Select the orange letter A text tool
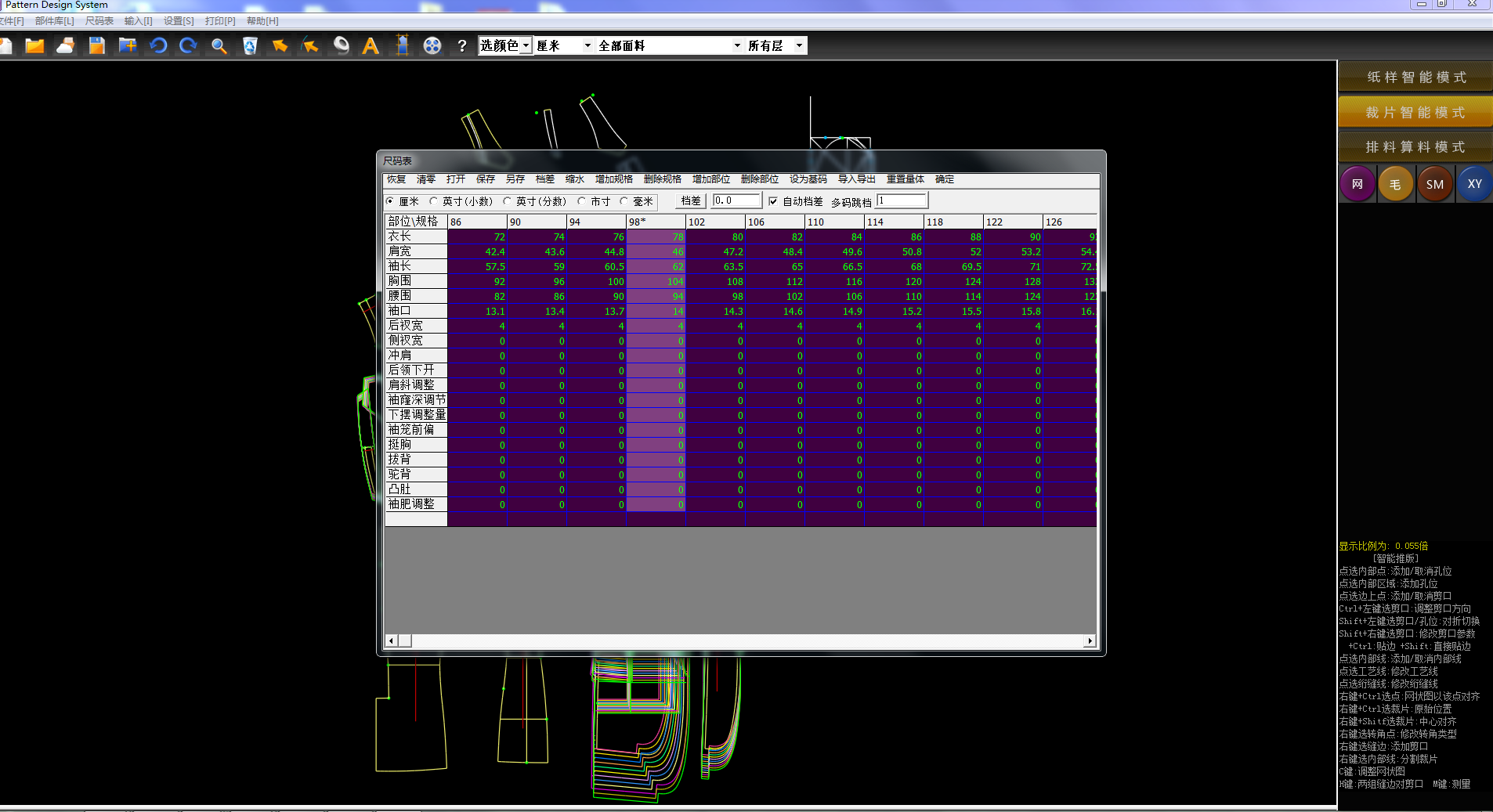1493x812 pixels. (371, 46)
